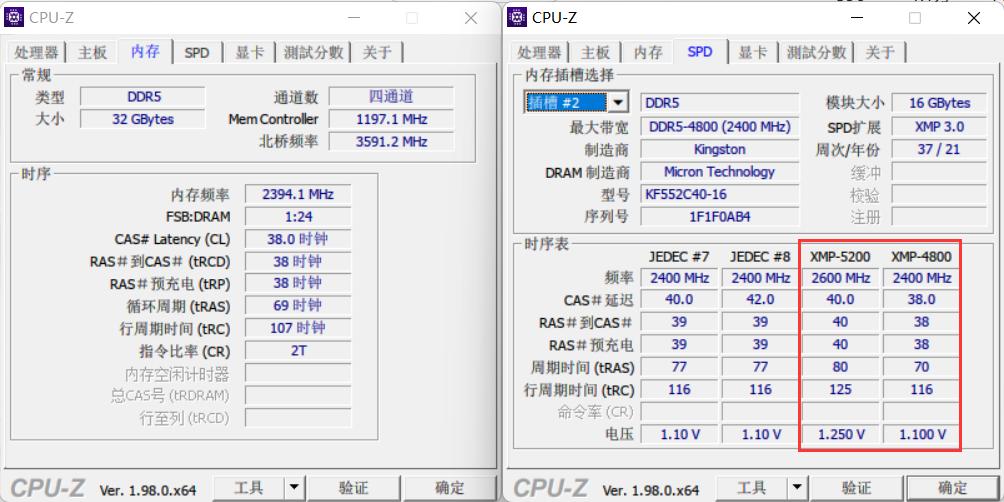Click the 确定 button in the left window

pos(449,489)
